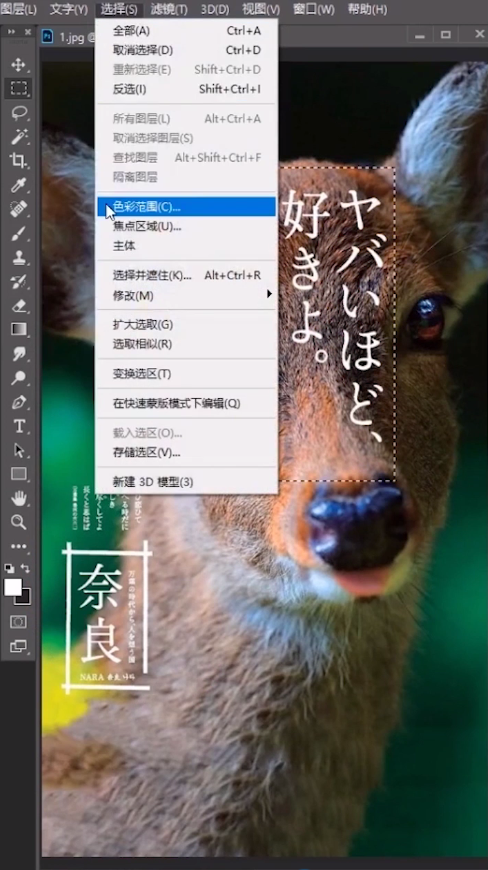Choose 新建 3D 模型(3) entry
The width and height of the screenshot is (488, 870).
tap(186, 482)
